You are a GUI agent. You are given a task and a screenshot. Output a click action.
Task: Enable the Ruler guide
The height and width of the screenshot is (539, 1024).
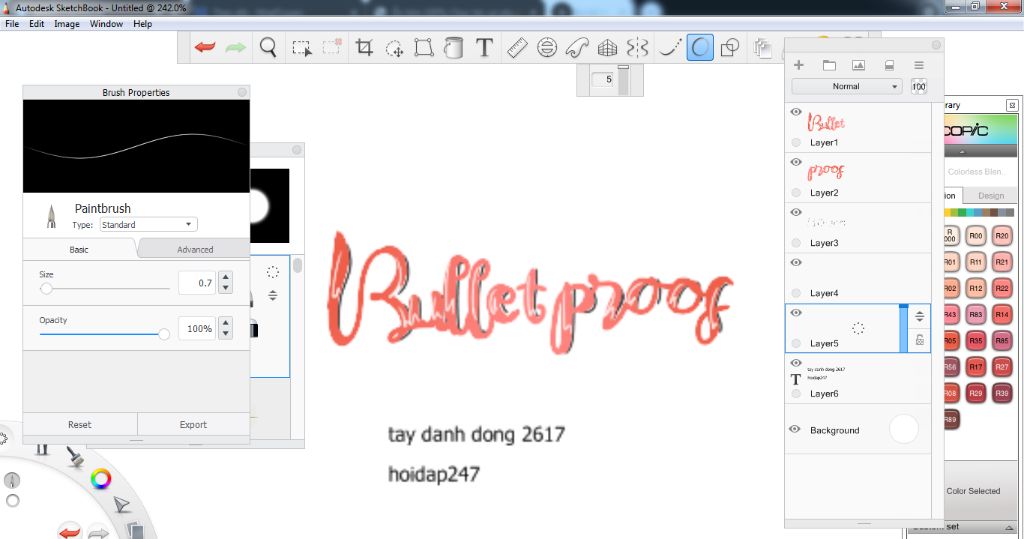[517, 47]
